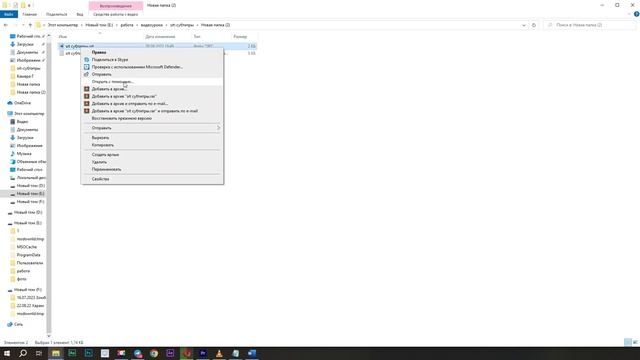Click the Сеть network icon in the sidebar
The height and width of the screenshot is (360, 640).
pos(10,324)
